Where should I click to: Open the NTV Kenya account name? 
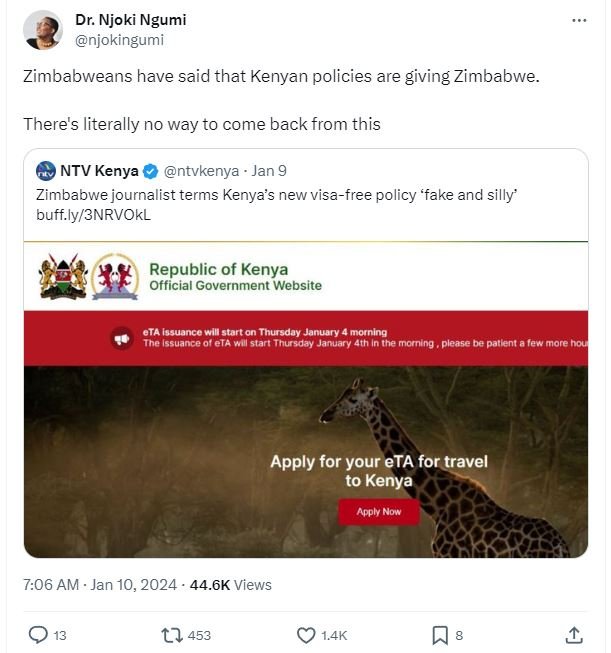coord(99,169)
